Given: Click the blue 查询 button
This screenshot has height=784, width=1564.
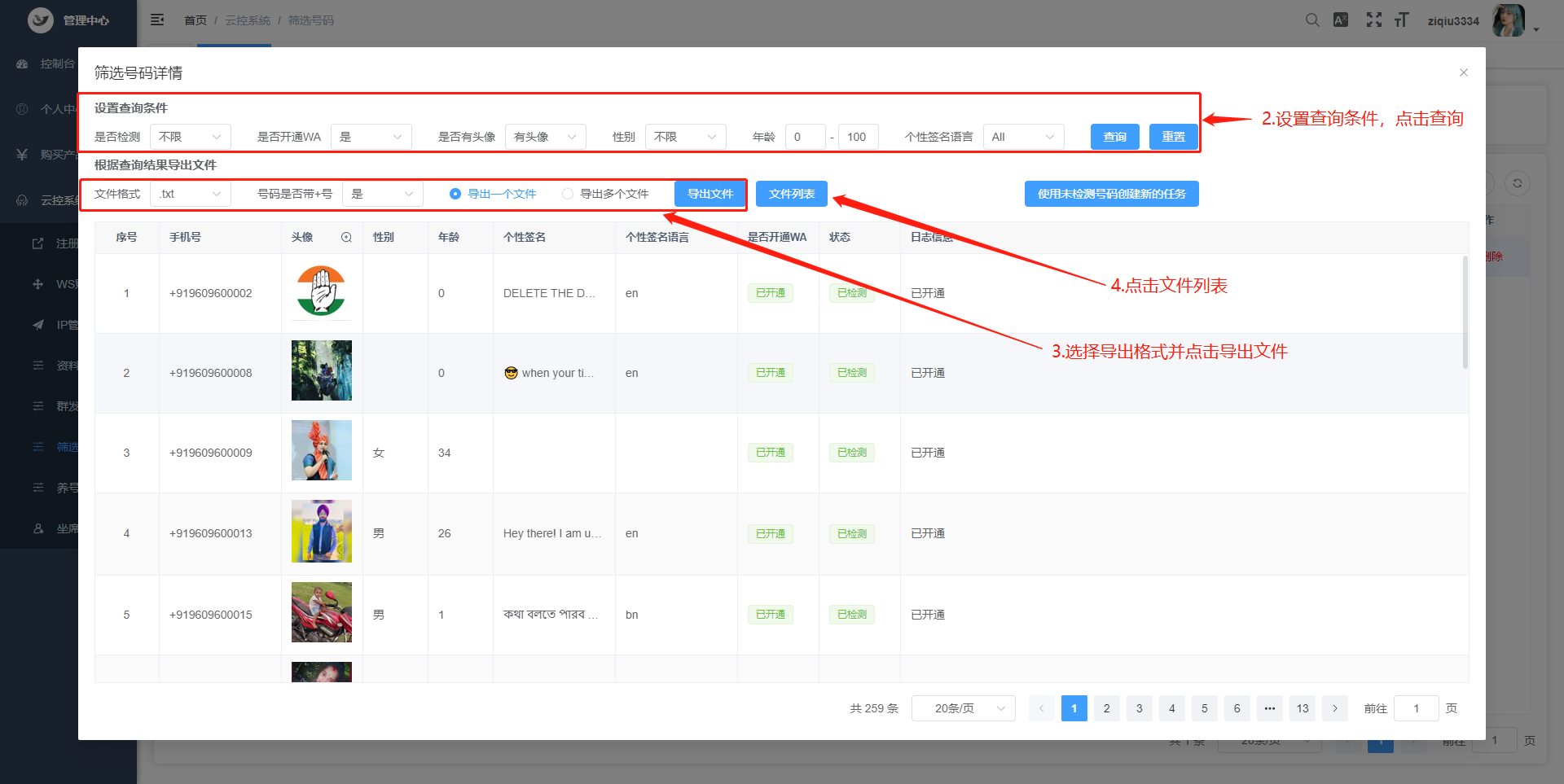Looking at the screenshot, I should [1114, 137].
